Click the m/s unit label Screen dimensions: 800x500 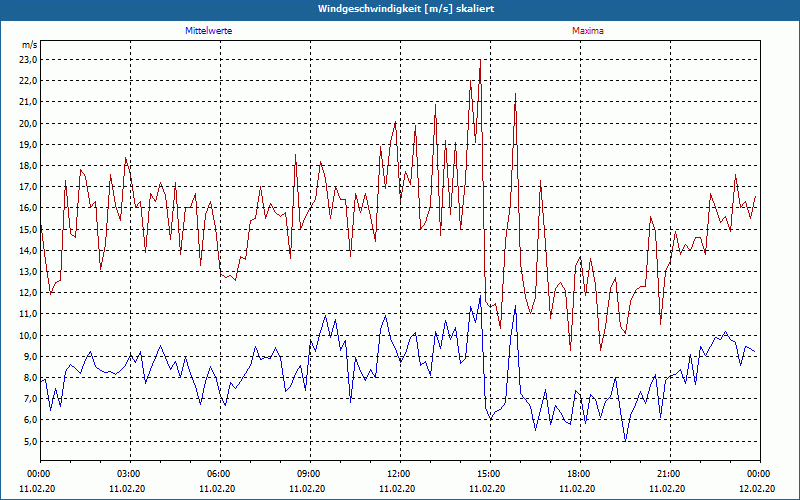point(30,45)
